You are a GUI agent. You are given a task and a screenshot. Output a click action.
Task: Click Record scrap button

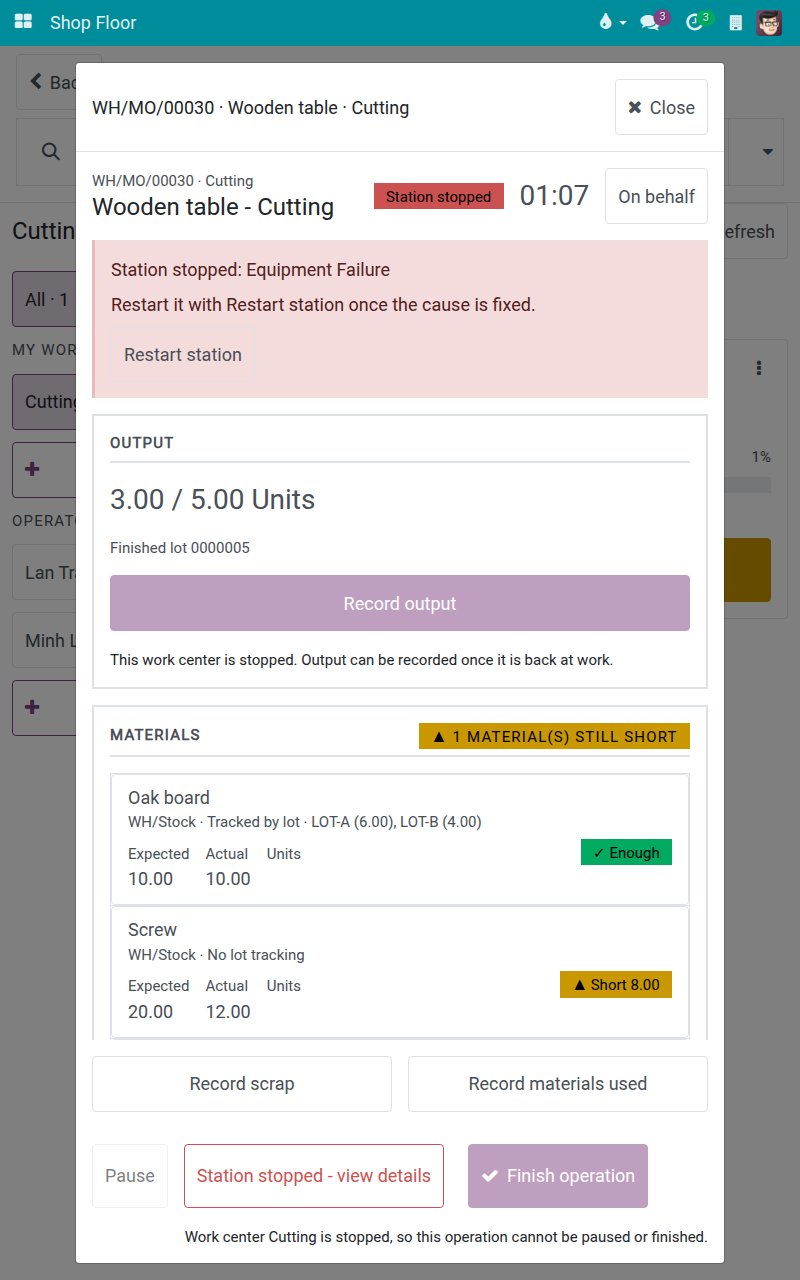(242, 1084)
